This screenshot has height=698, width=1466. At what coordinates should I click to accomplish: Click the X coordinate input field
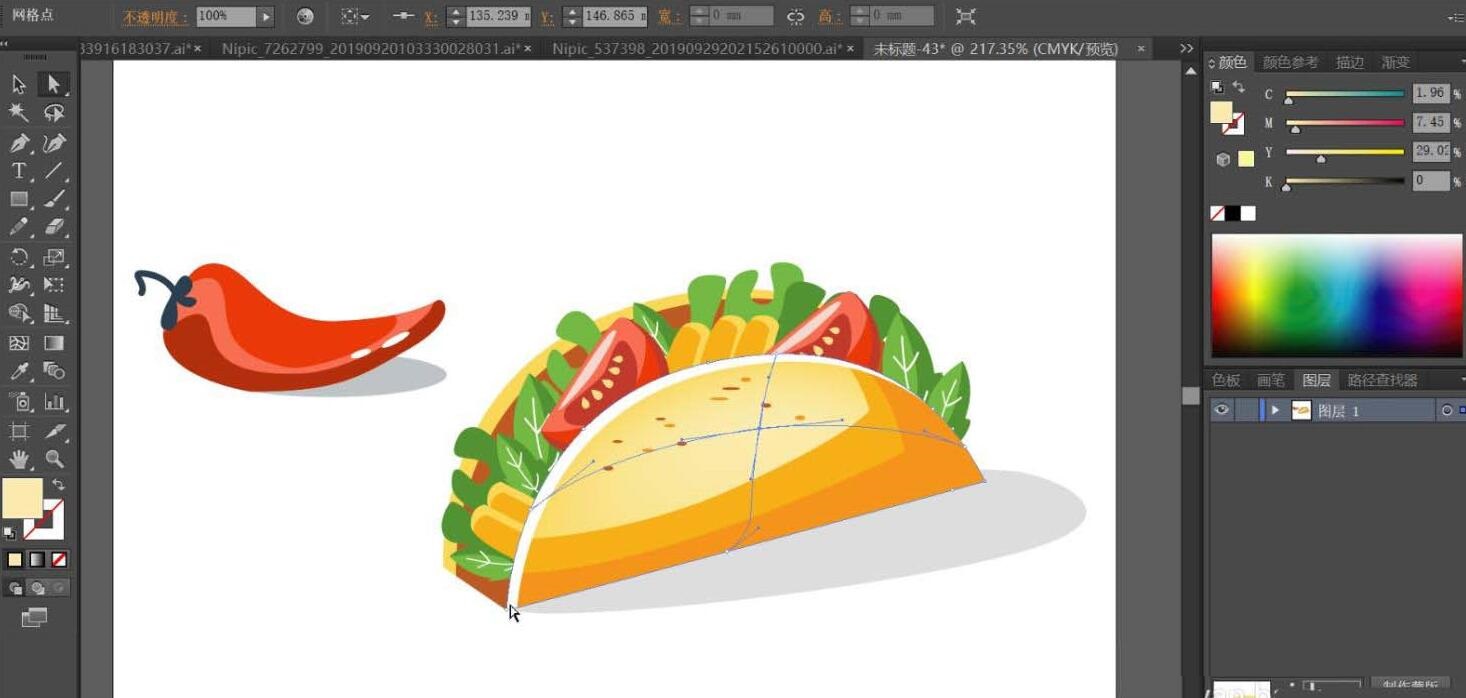tap(498, 17)
